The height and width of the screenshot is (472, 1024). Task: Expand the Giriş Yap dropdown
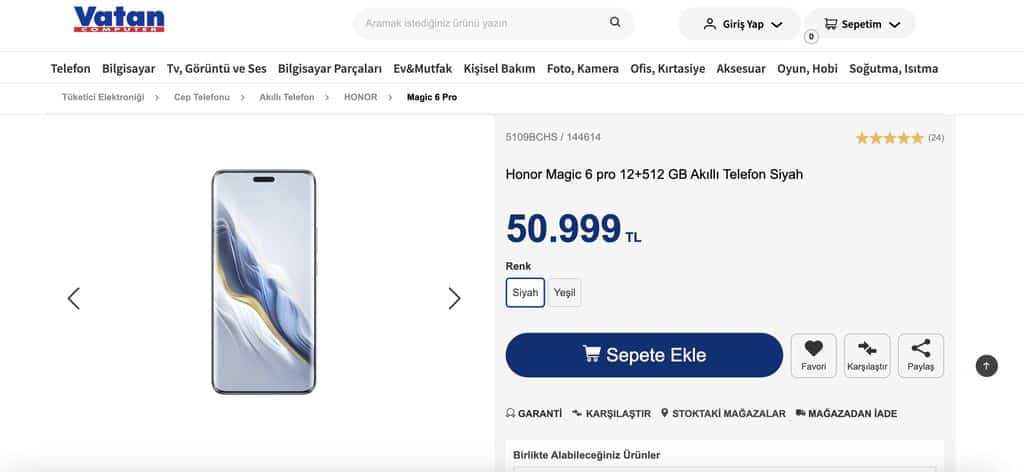[740, 24]
